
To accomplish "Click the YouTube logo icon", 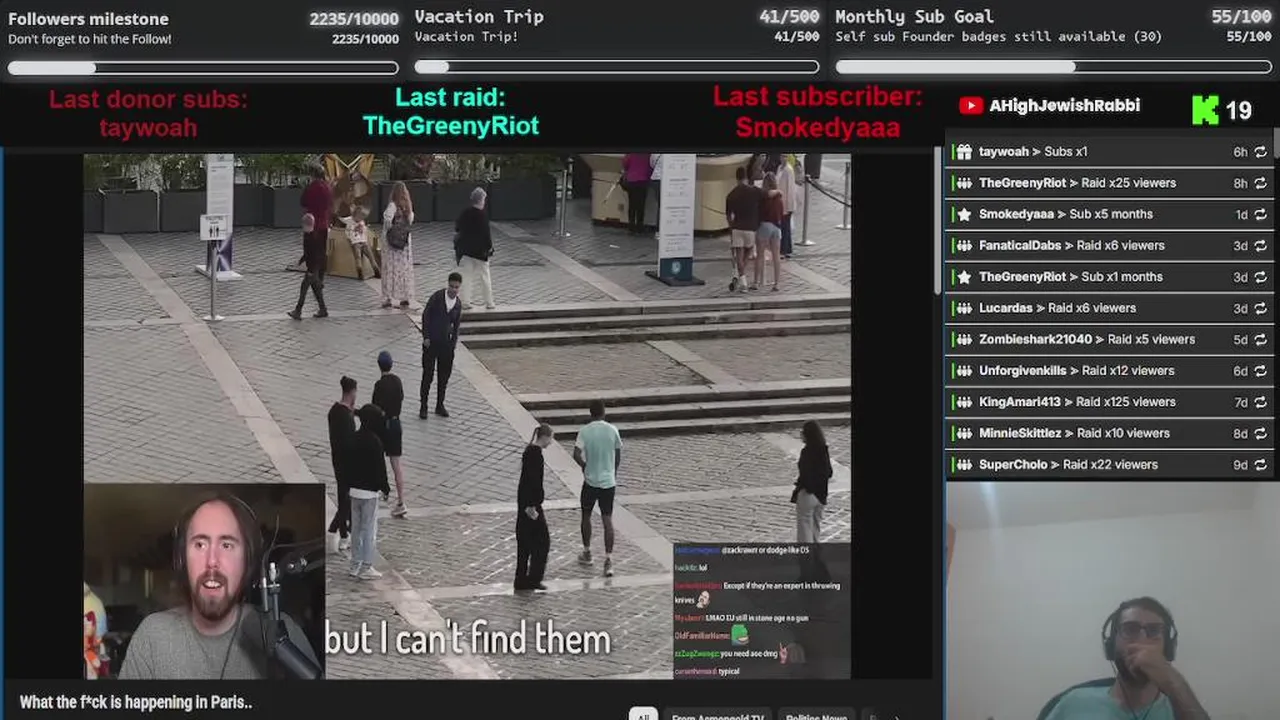I will 970,106.
